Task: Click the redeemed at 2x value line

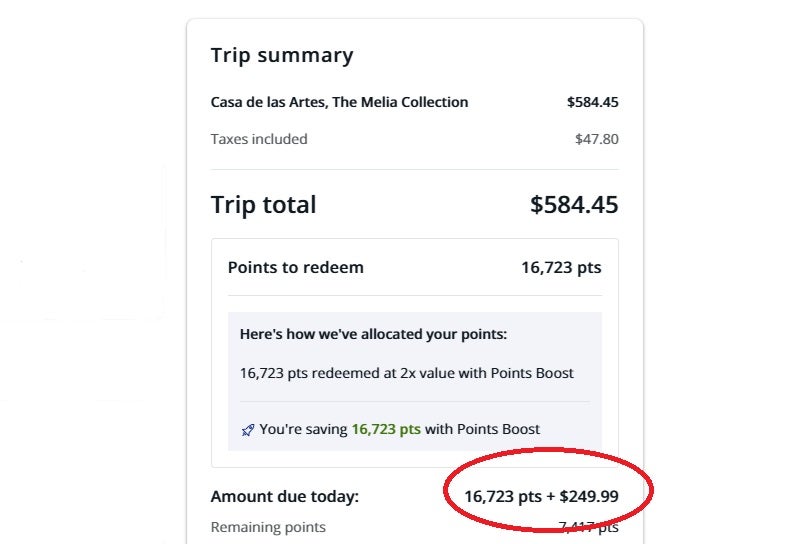Action: pyautogui.click(x=407, y=373)
